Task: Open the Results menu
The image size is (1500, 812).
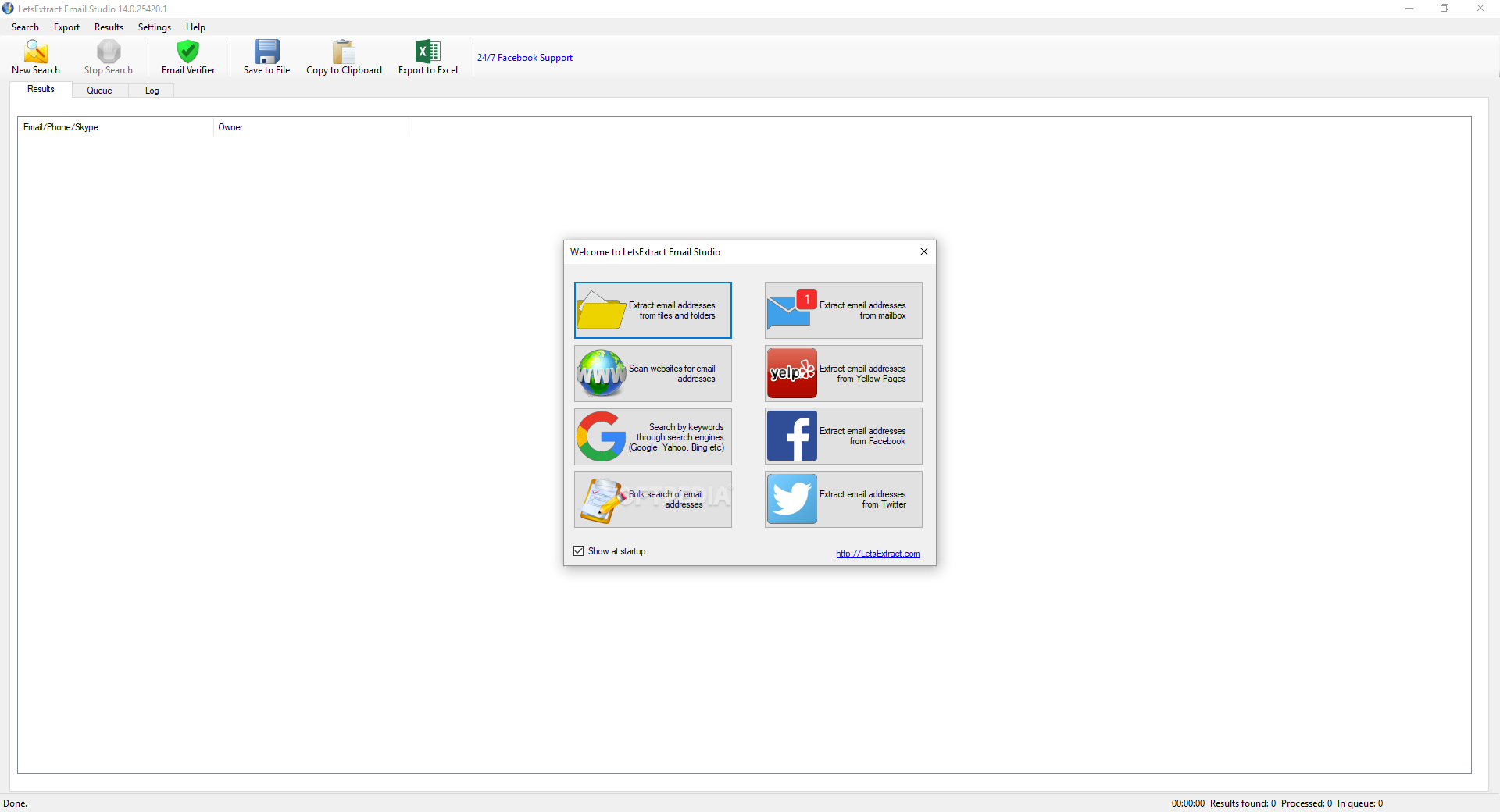Action: pos(109,27)
